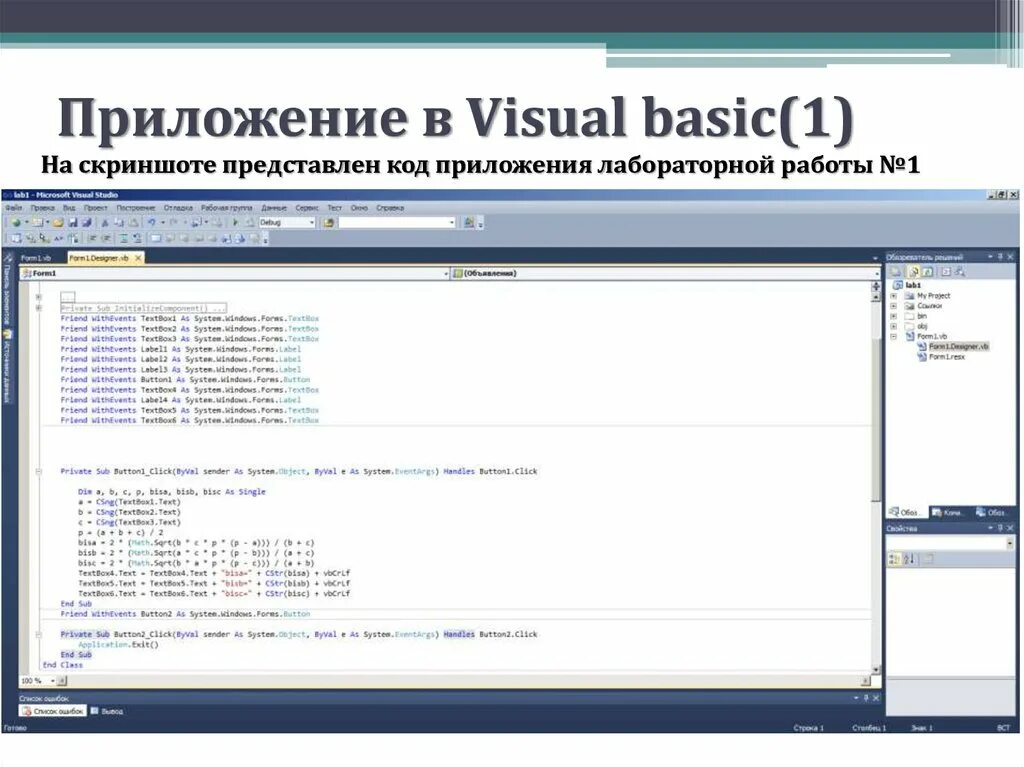Expand the bin folder node
This screenshot has height=767, width=1024.
(x=893, y=316)
